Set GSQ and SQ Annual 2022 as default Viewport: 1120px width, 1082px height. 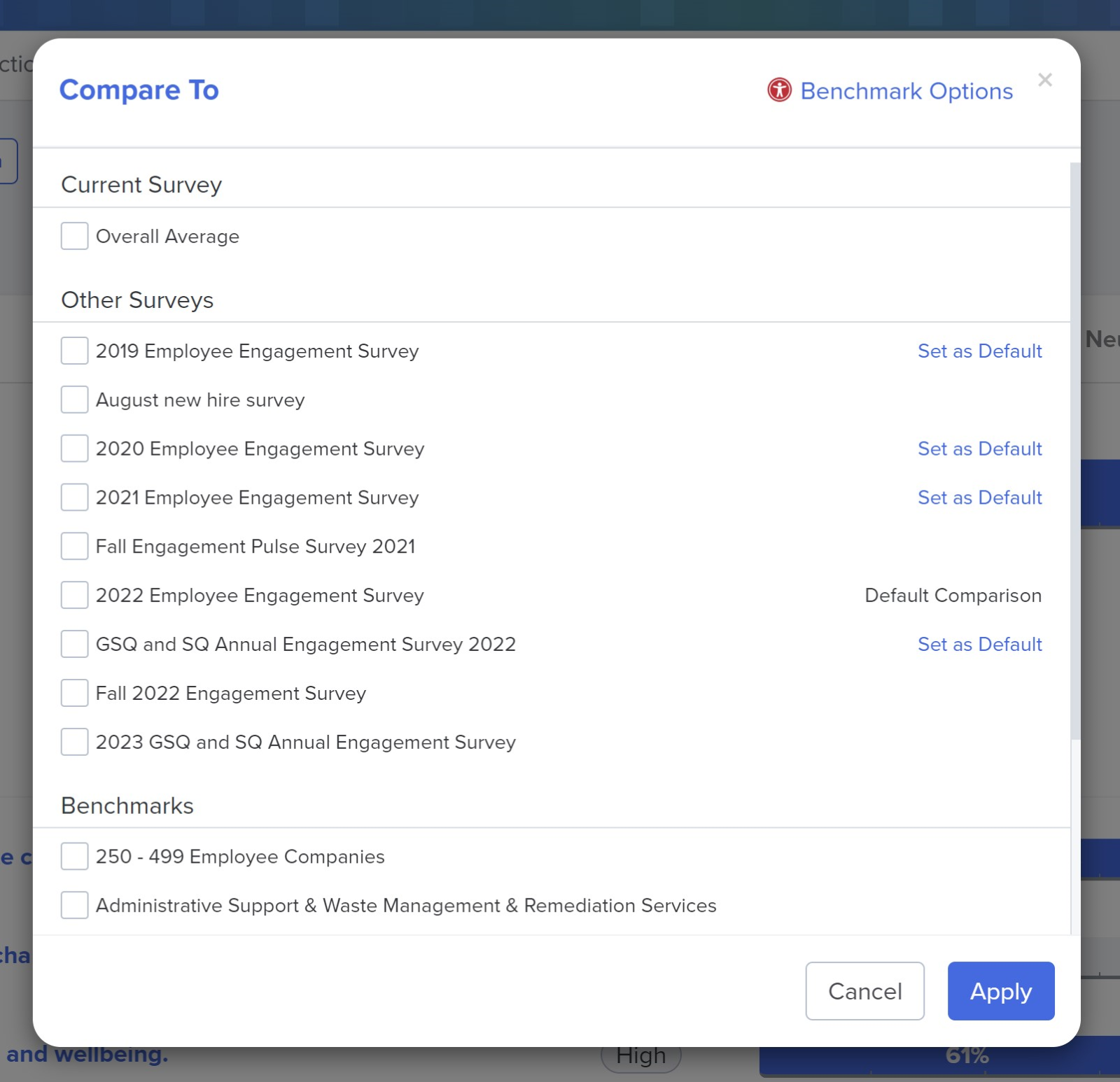tap(979, 644)
